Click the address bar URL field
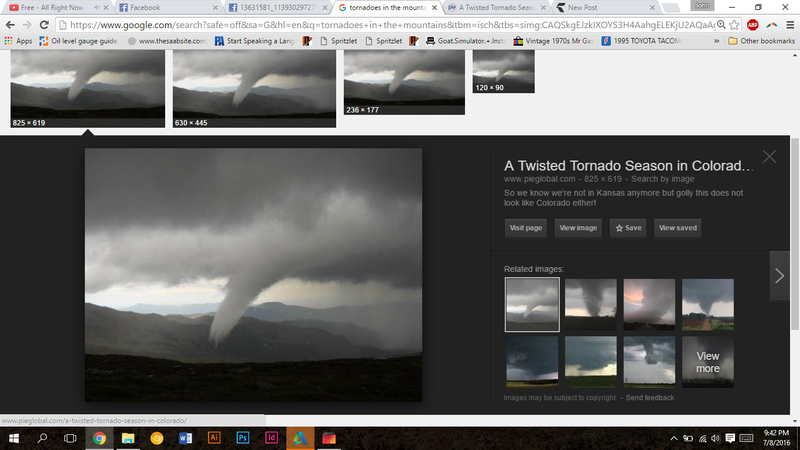The image size is (800, 450). click(390, 25)
